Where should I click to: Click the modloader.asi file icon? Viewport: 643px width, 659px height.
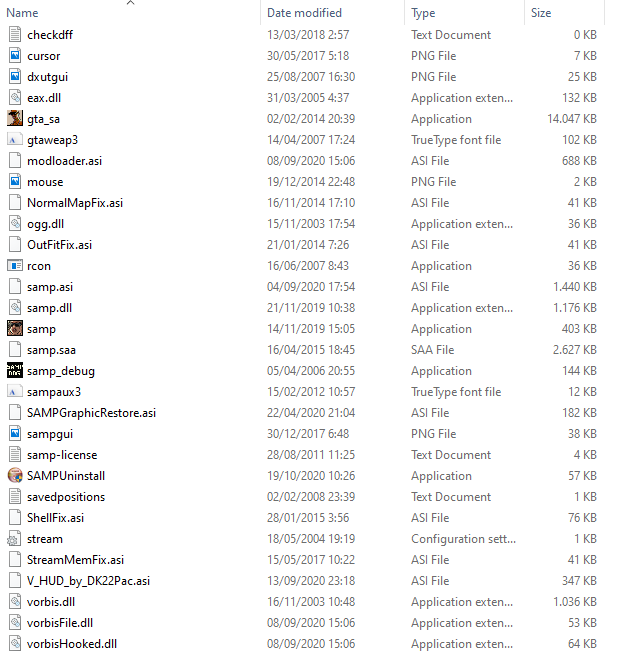15,161
